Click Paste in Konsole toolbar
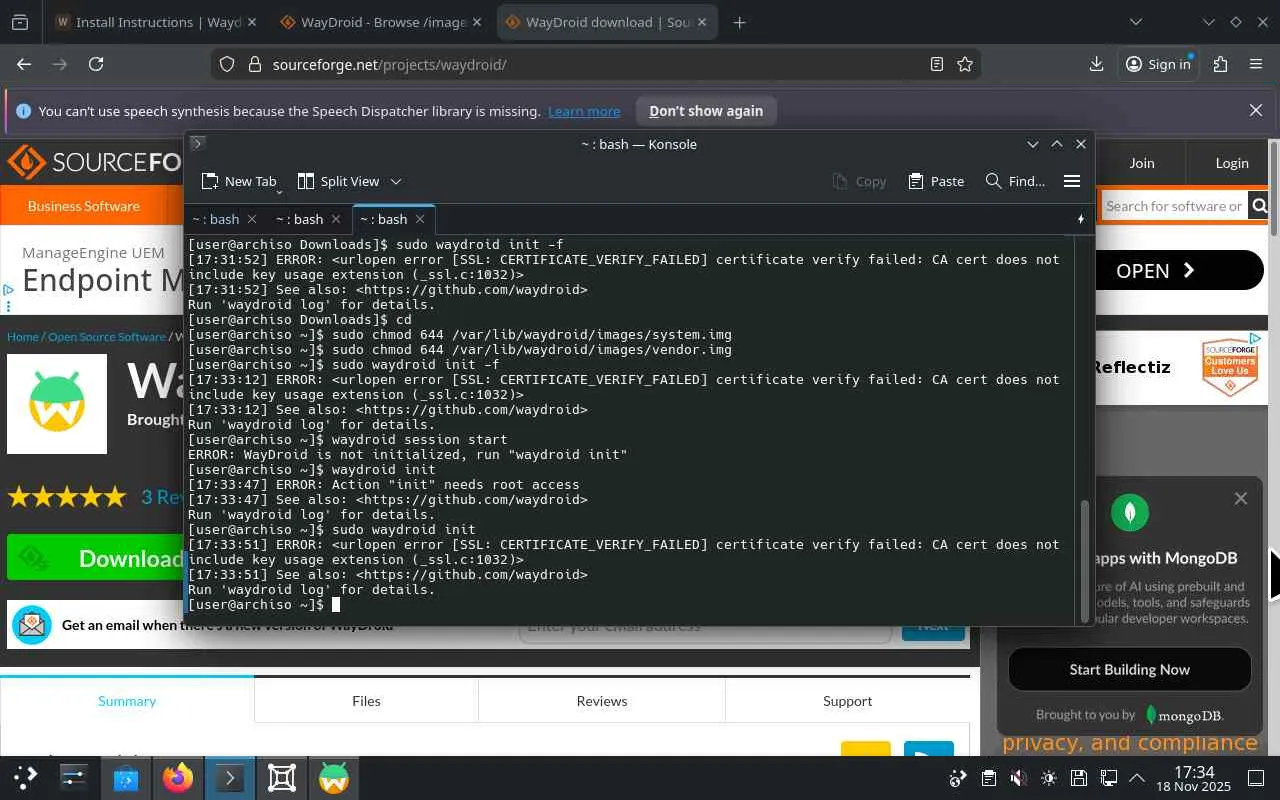The width and height of the screenshot is (1280, 800). pos(936,181)
